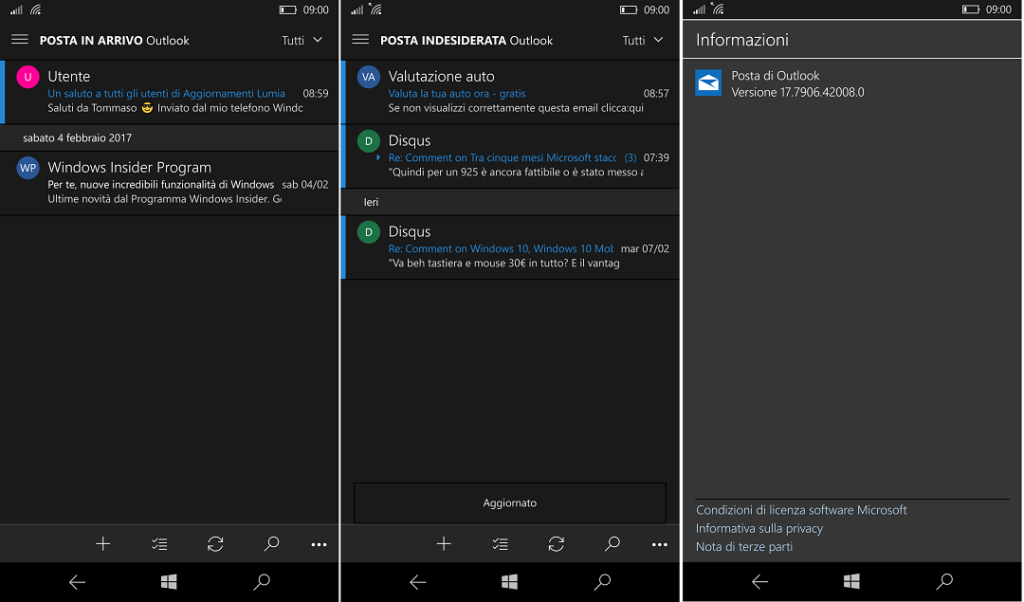Tap battery indicator on Informazioni phone
1024x602 pixels.
[970, 9]
